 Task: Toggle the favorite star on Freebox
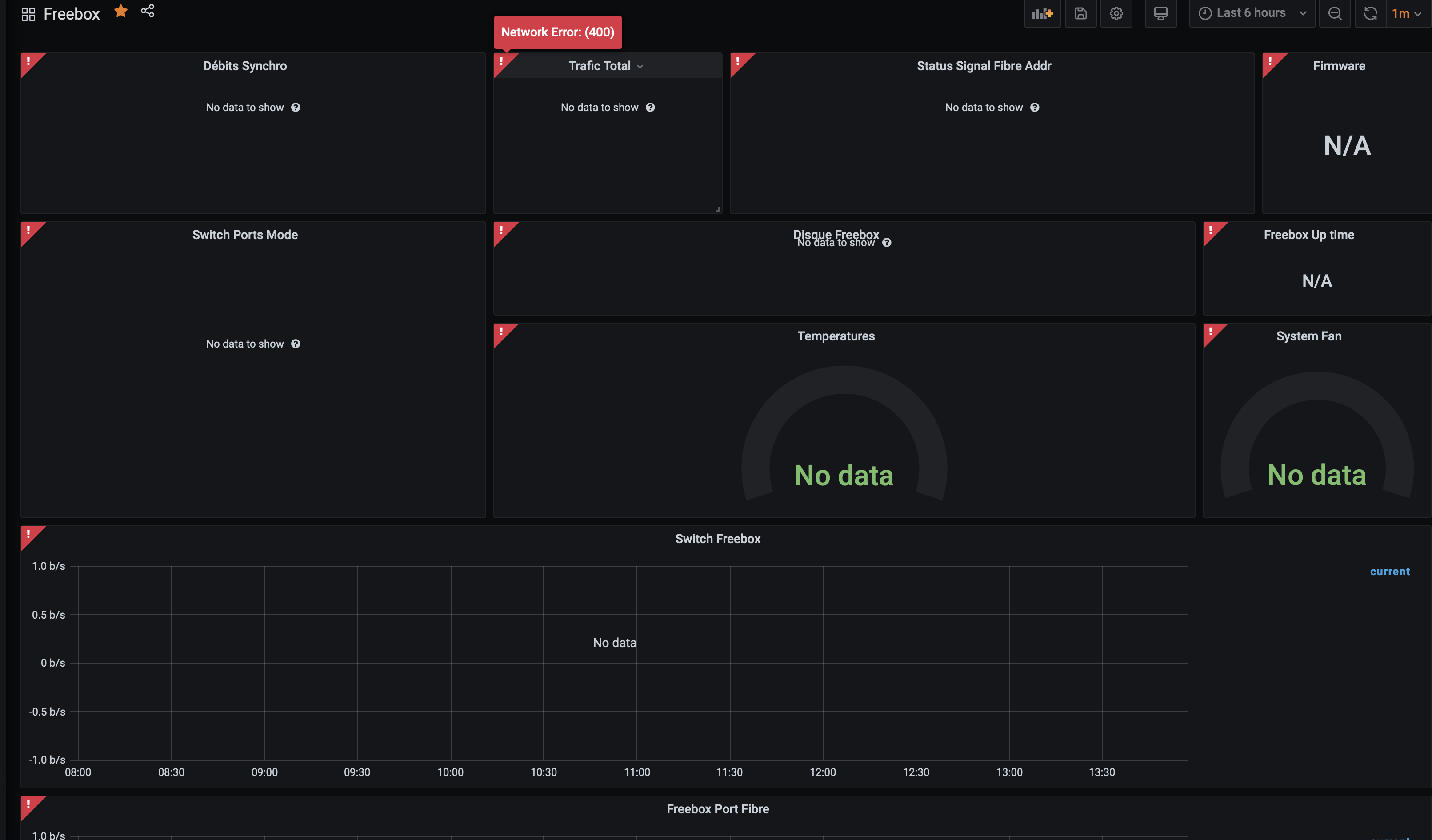point(120,12)
